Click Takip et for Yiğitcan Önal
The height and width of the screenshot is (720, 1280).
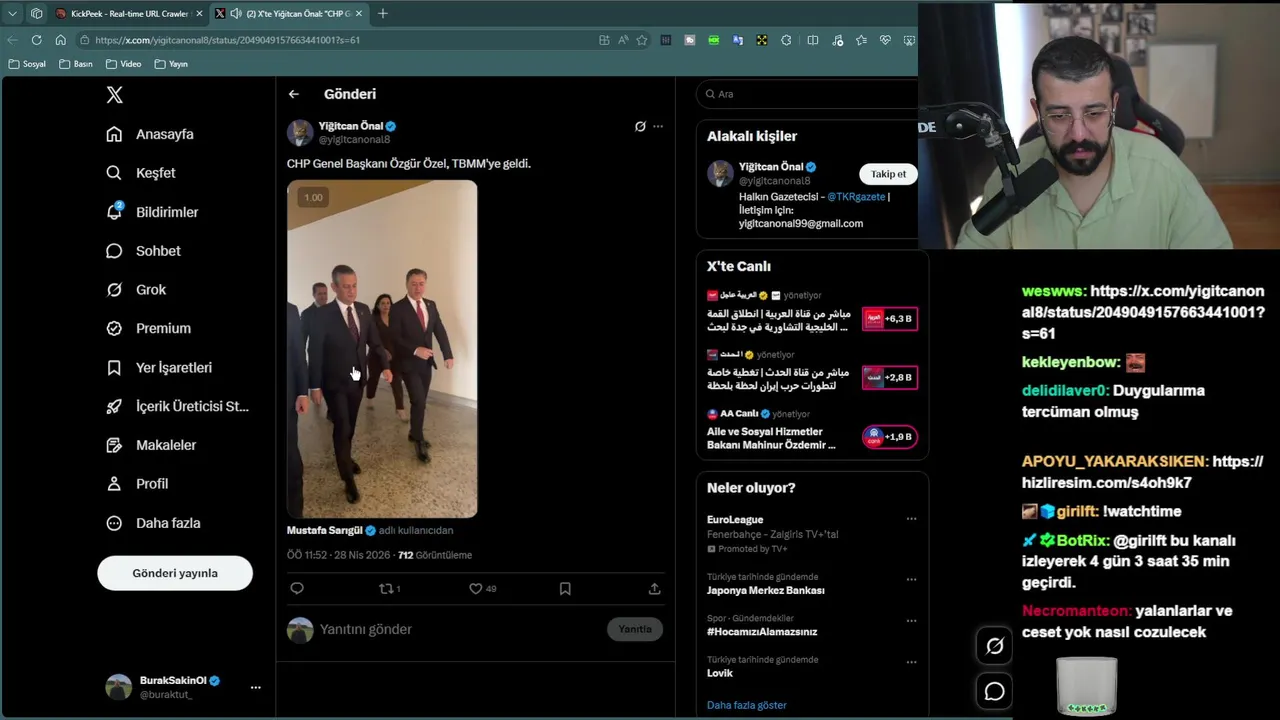click(888, 174)
